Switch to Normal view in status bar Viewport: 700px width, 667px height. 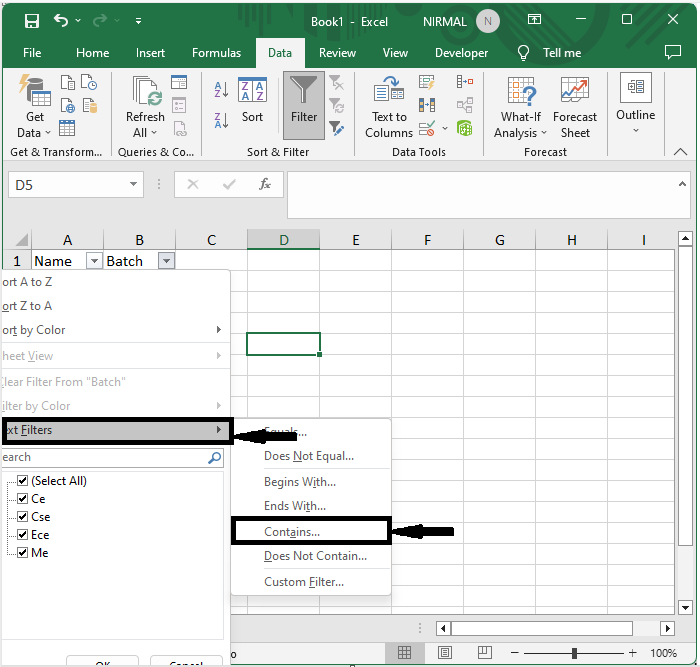click(404, 653)
